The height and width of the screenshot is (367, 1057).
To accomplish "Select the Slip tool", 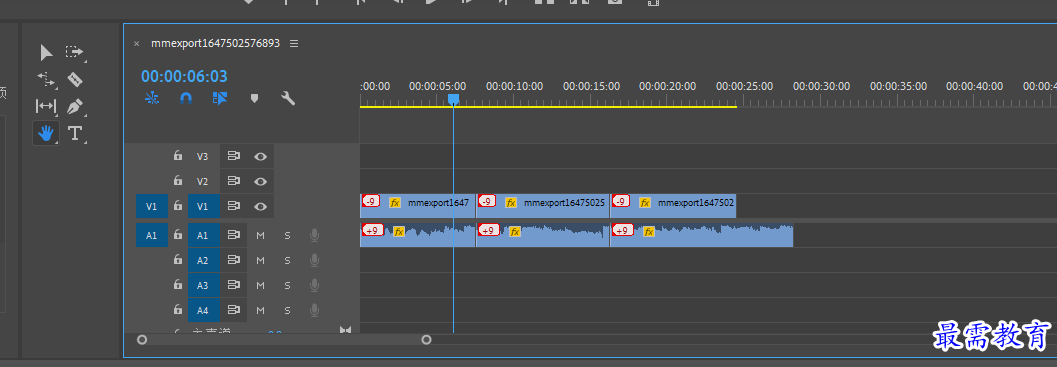I will [46, 106].
